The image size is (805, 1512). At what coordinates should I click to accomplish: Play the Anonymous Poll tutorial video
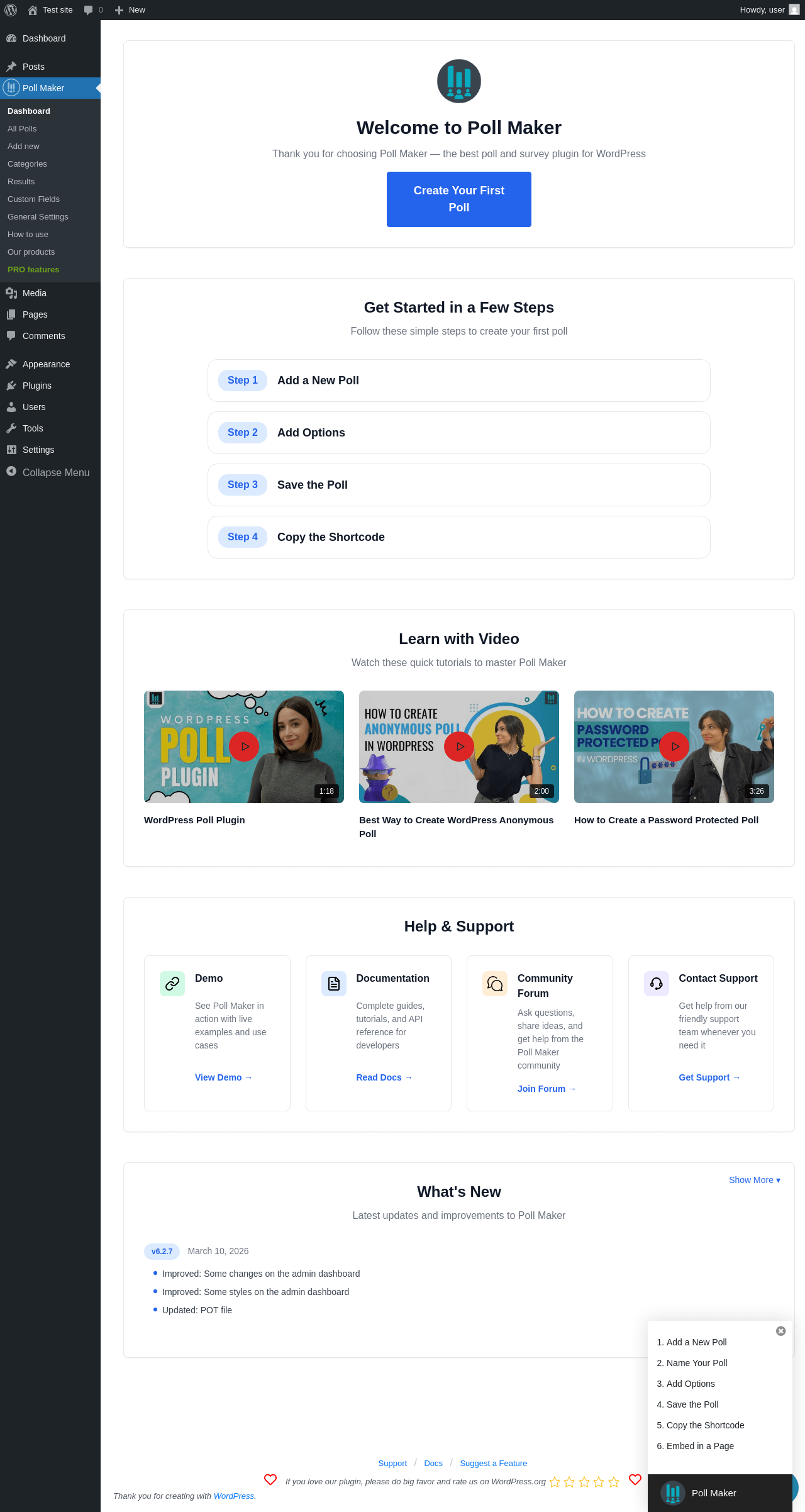click(x=459, y=747)
